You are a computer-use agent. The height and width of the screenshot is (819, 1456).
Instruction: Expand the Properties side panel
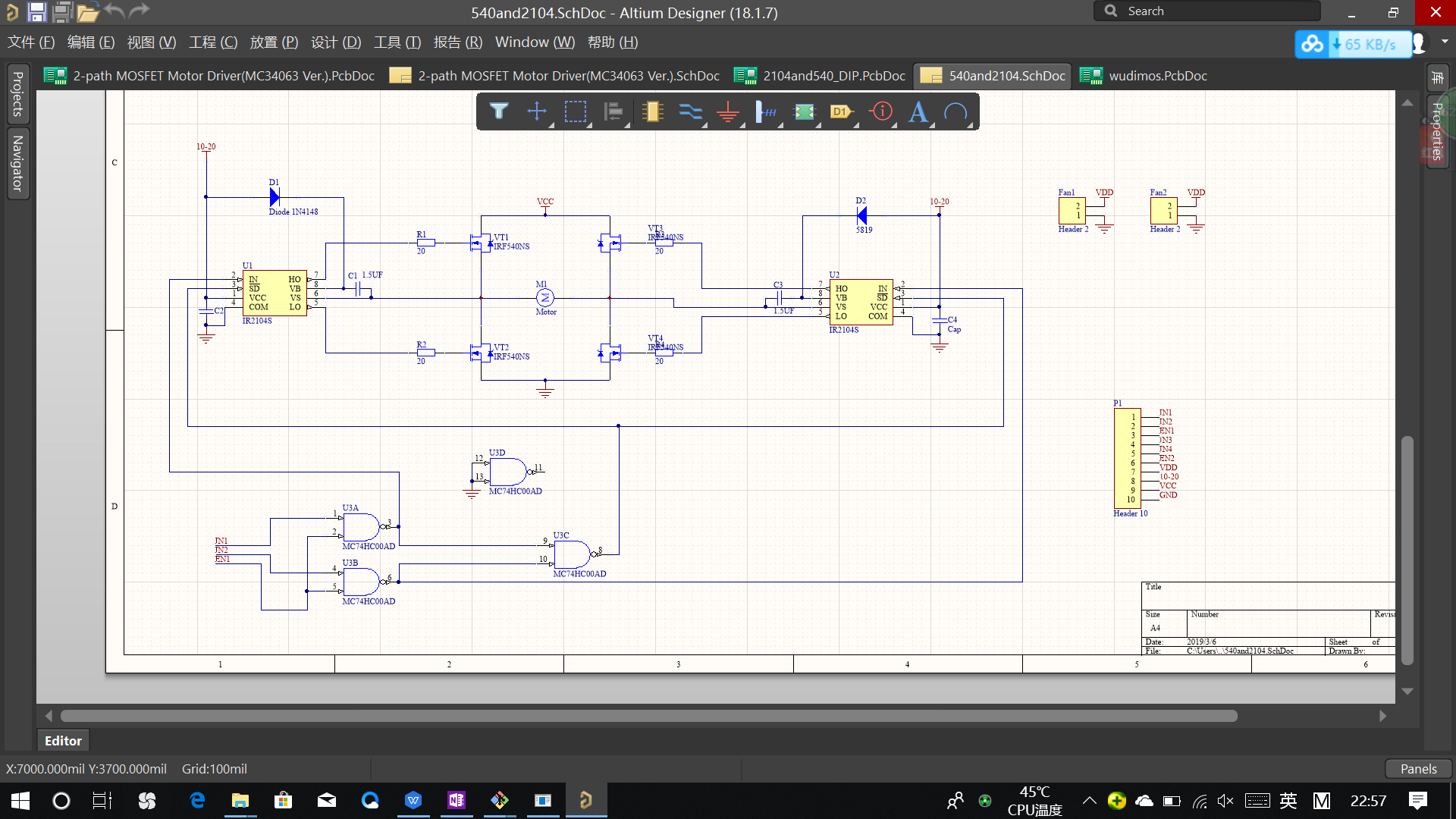click(1437, 131)
